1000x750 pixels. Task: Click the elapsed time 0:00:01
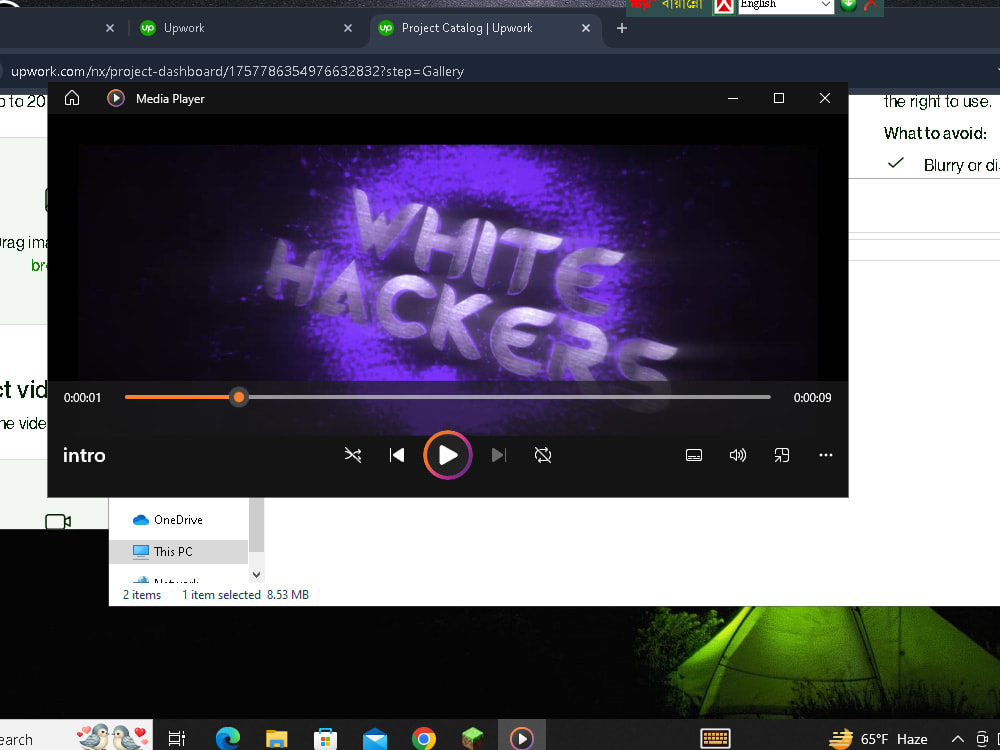[x=82, y=397]
